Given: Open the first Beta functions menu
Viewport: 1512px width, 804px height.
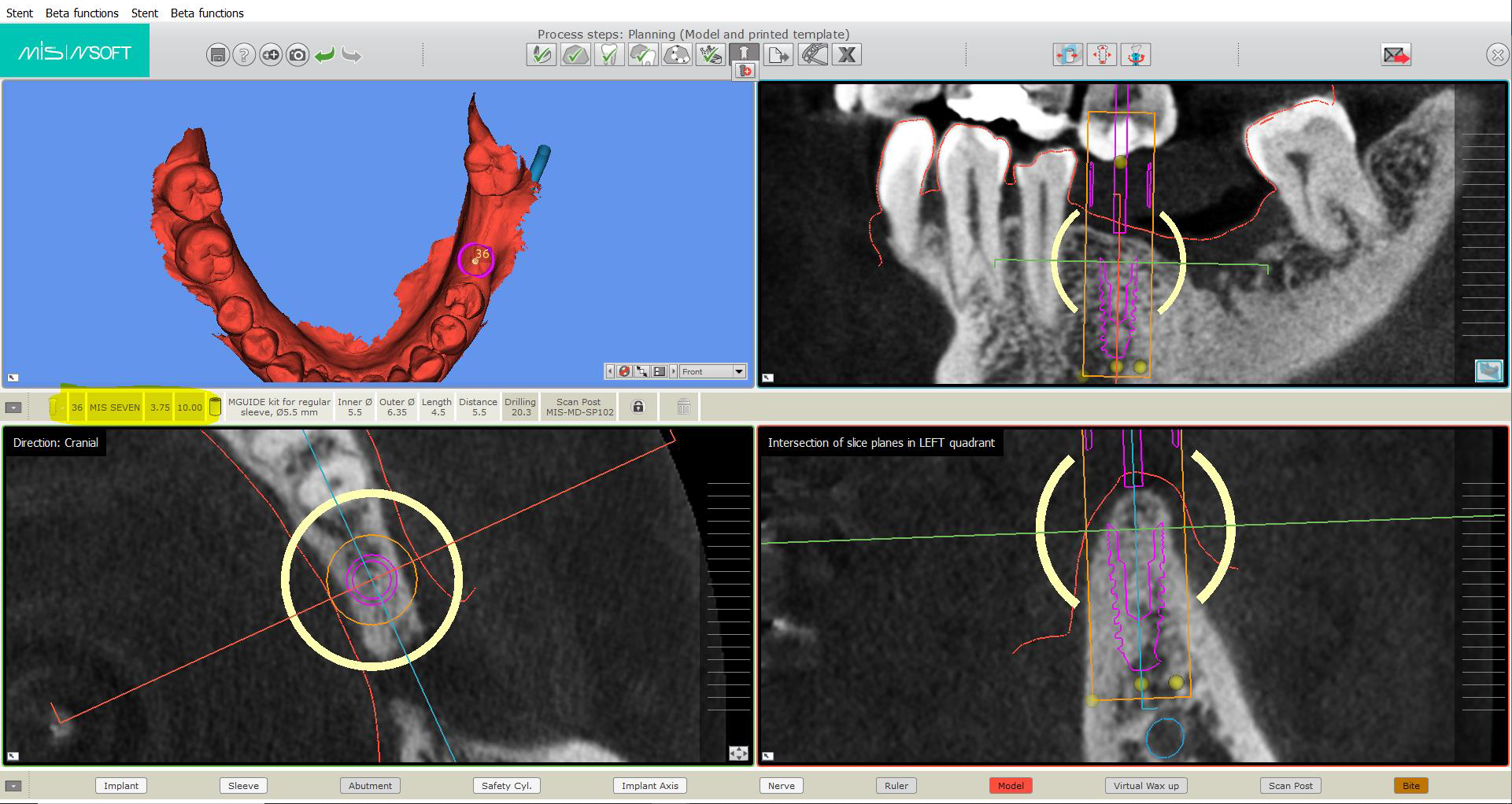Looking at the screenshot, I should (82, 13).
